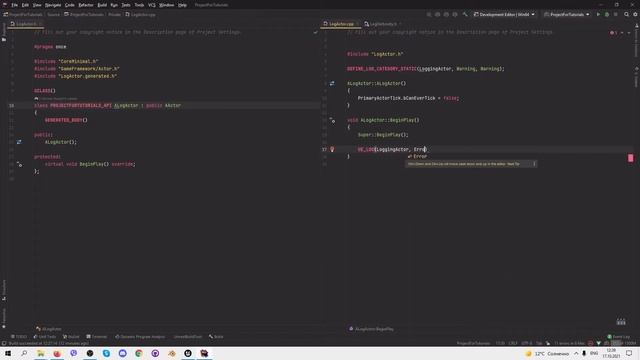Screen dimensions: 640x360
Task: Open the Window menu
Action: pyautogui.click(x=167, y=5)
